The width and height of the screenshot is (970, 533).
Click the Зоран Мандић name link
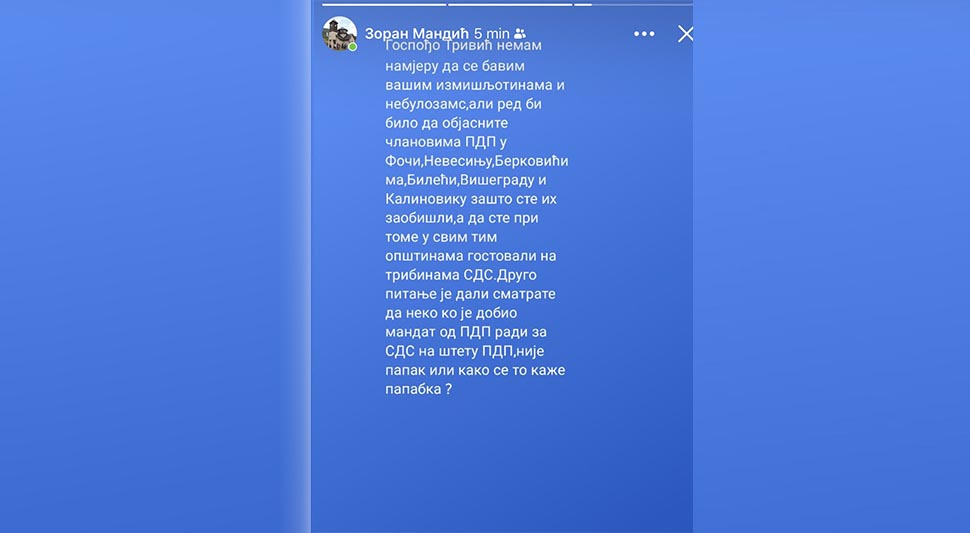pos(416,34)
